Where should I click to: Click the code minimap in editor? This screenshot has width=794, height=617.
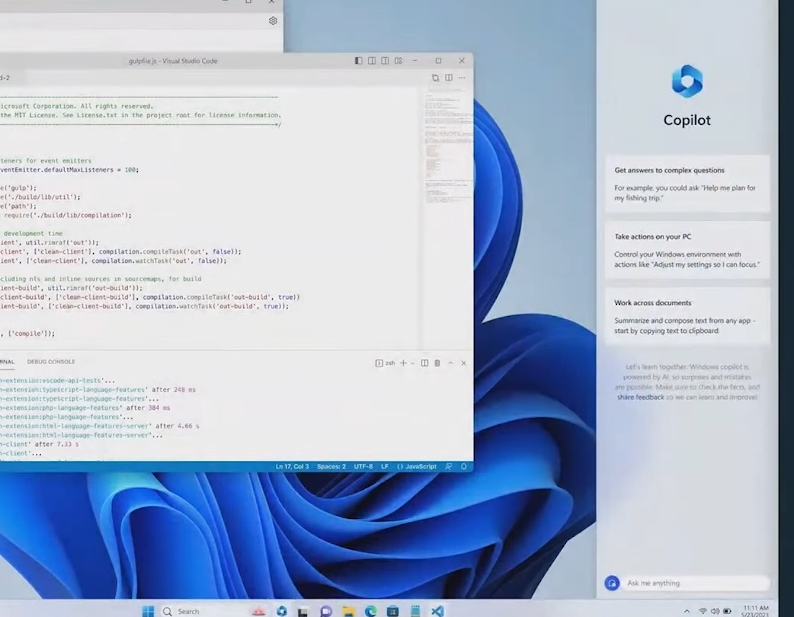pos(448,147)
